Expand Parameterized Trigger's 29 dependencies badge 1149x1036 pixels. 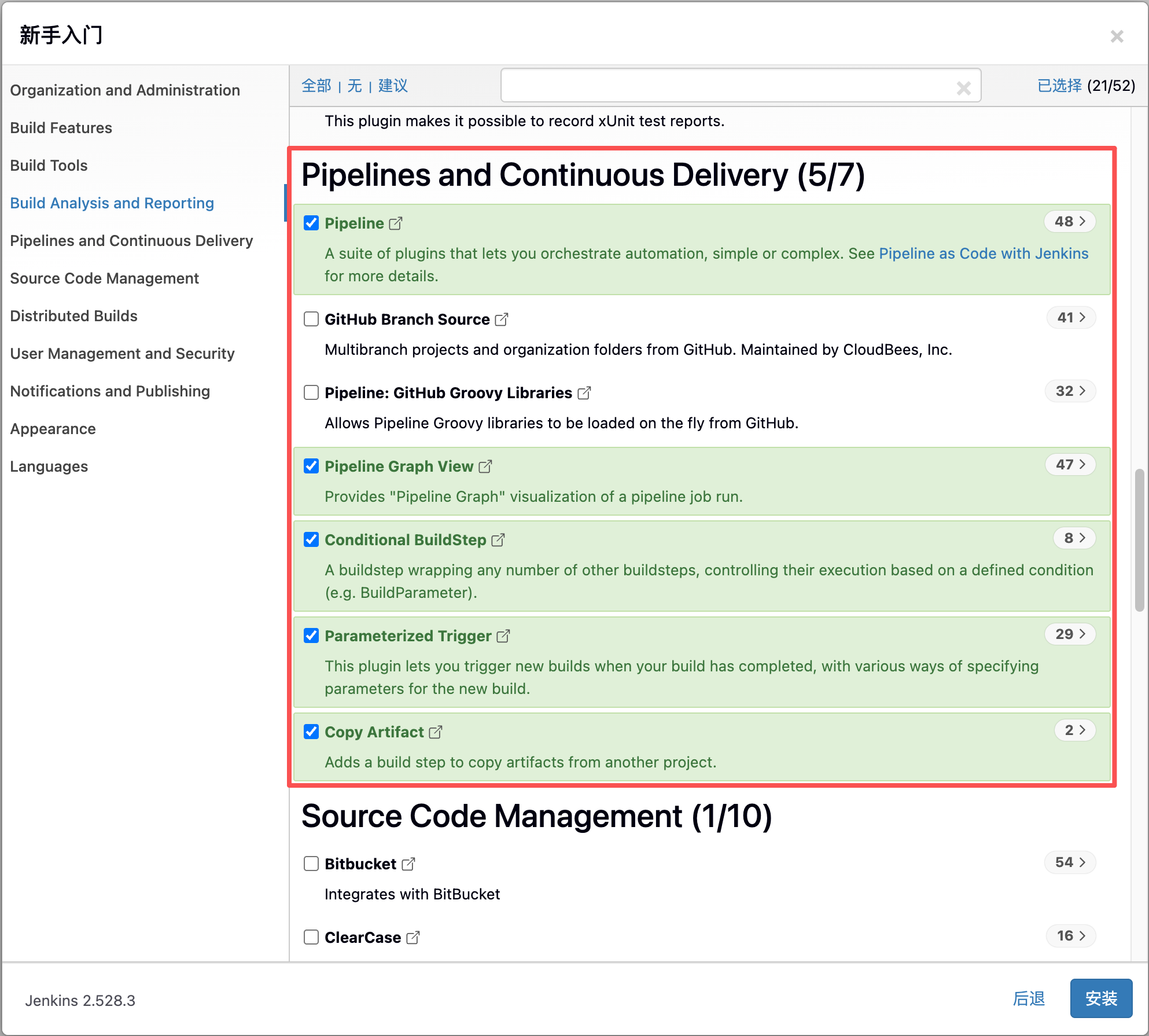coord(1070,634)
